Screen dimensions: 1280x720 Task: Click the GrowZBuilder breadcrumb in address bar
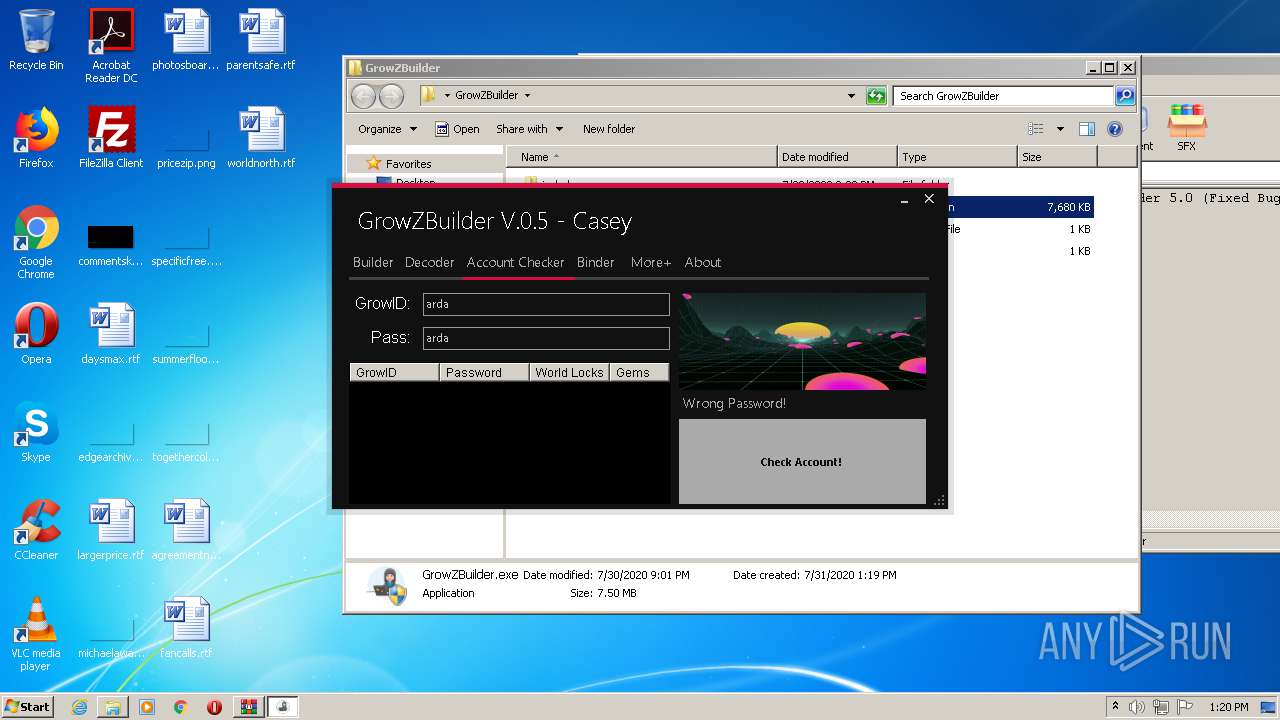(486, 96)
